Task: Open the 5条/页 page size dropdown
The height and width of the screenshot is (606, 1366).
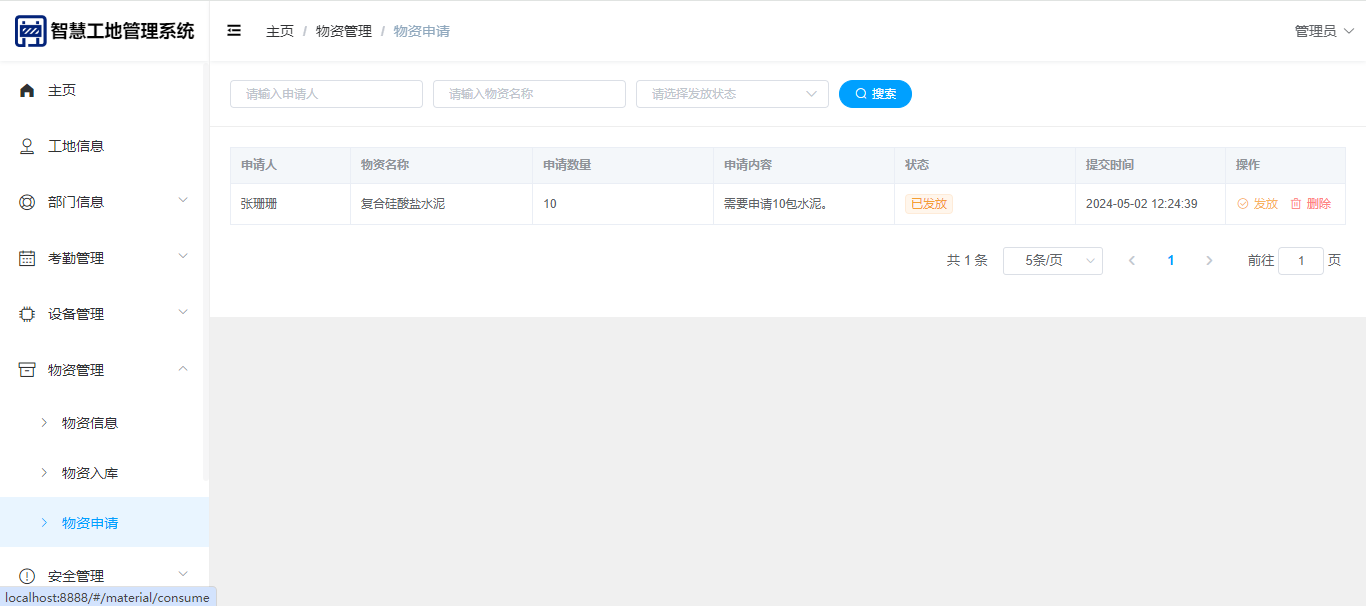Action: 1052,261
